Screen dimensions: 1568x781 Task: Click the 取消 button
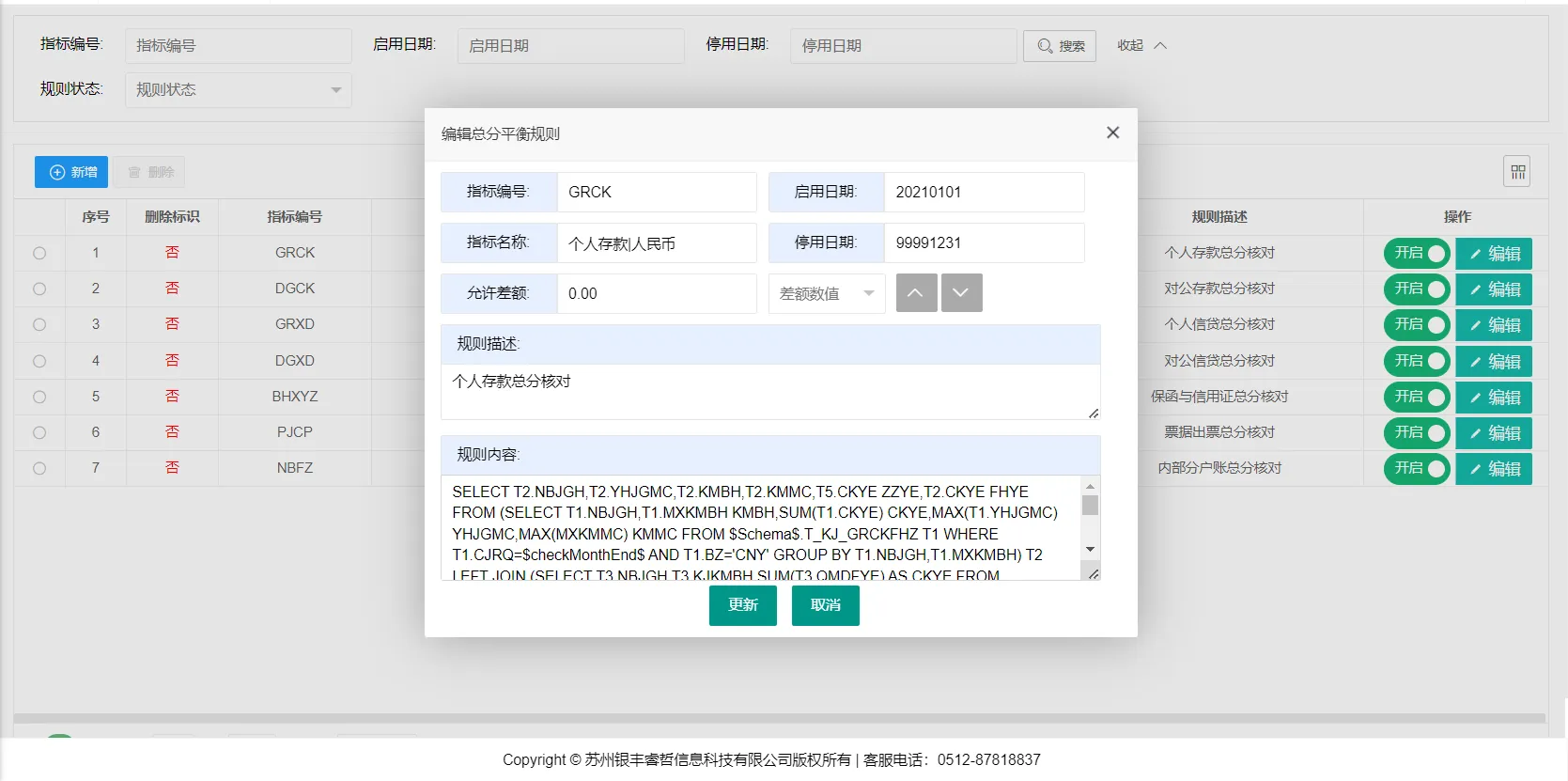[x=825, y=605]
